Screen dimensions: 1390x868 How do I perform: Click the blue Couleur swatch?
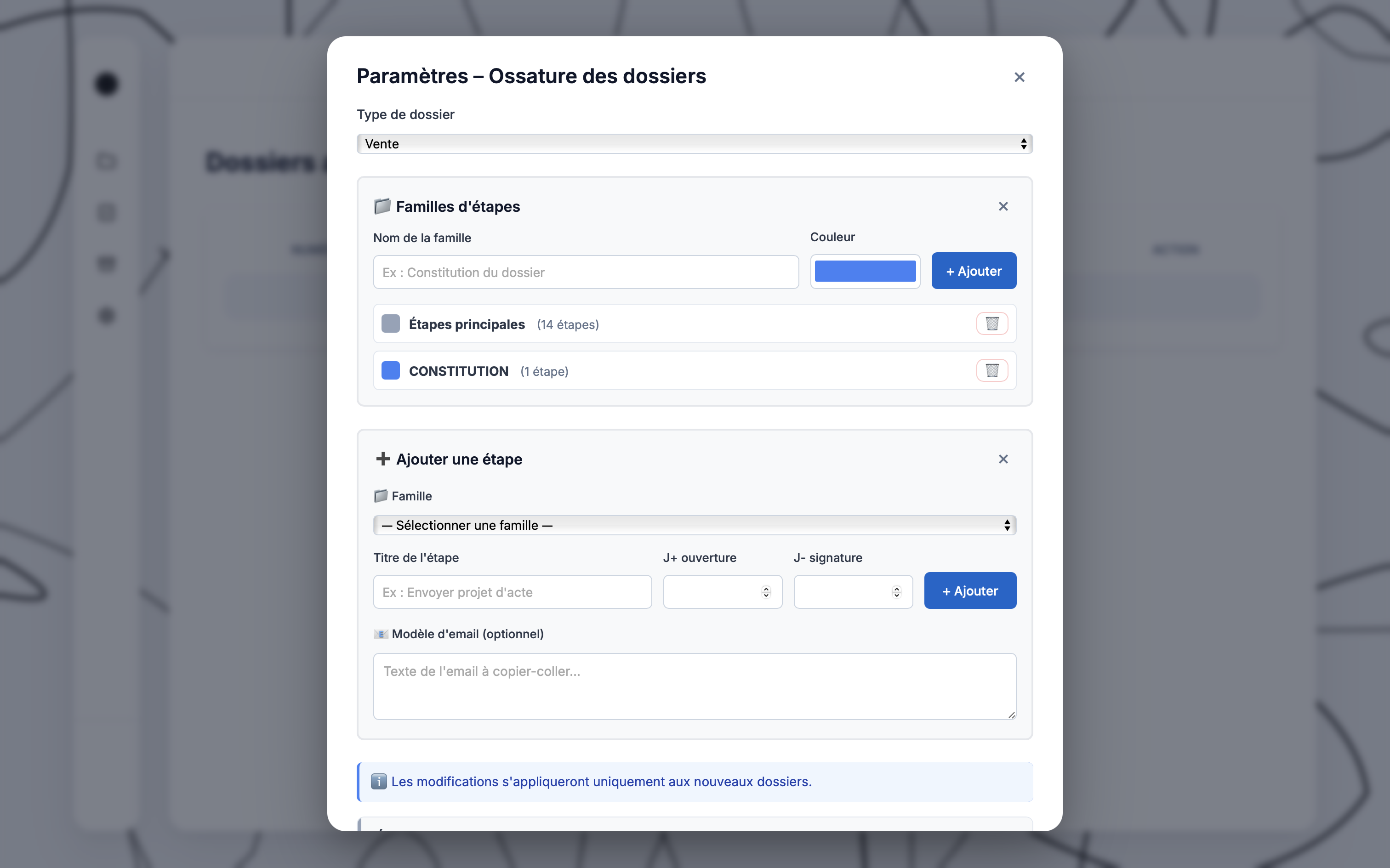click(865, 270)
